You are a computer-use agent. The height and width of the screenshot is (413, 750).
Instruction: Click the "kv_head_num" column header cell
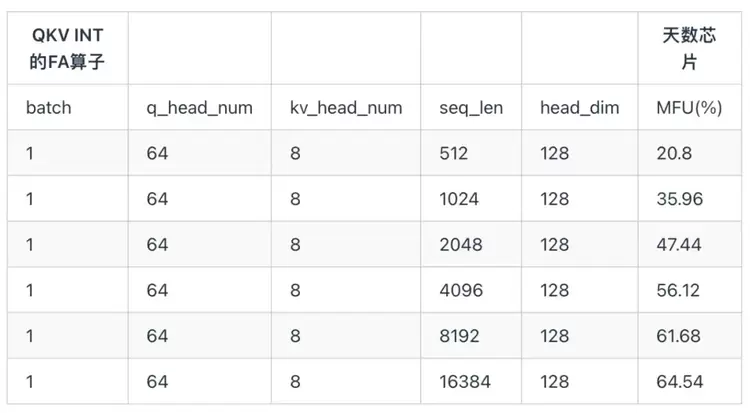(x=345, y=107)
